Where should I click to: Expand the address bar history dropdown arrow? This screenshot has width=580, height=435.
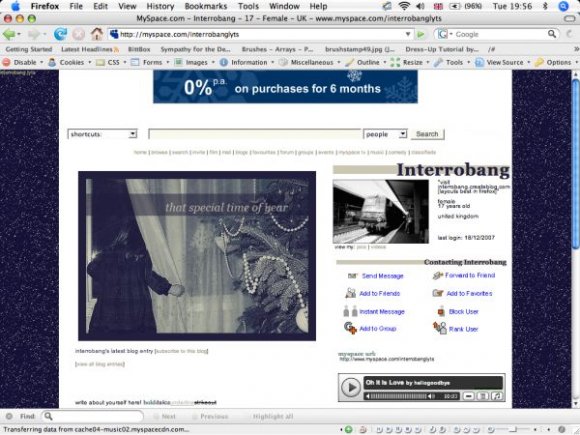tap(408, 34)
